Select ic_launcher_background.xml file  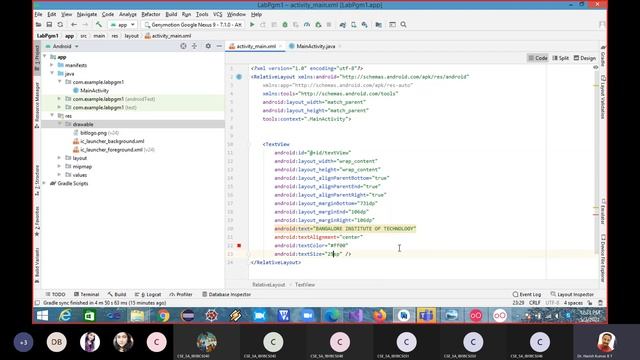(x=112, y=141)
